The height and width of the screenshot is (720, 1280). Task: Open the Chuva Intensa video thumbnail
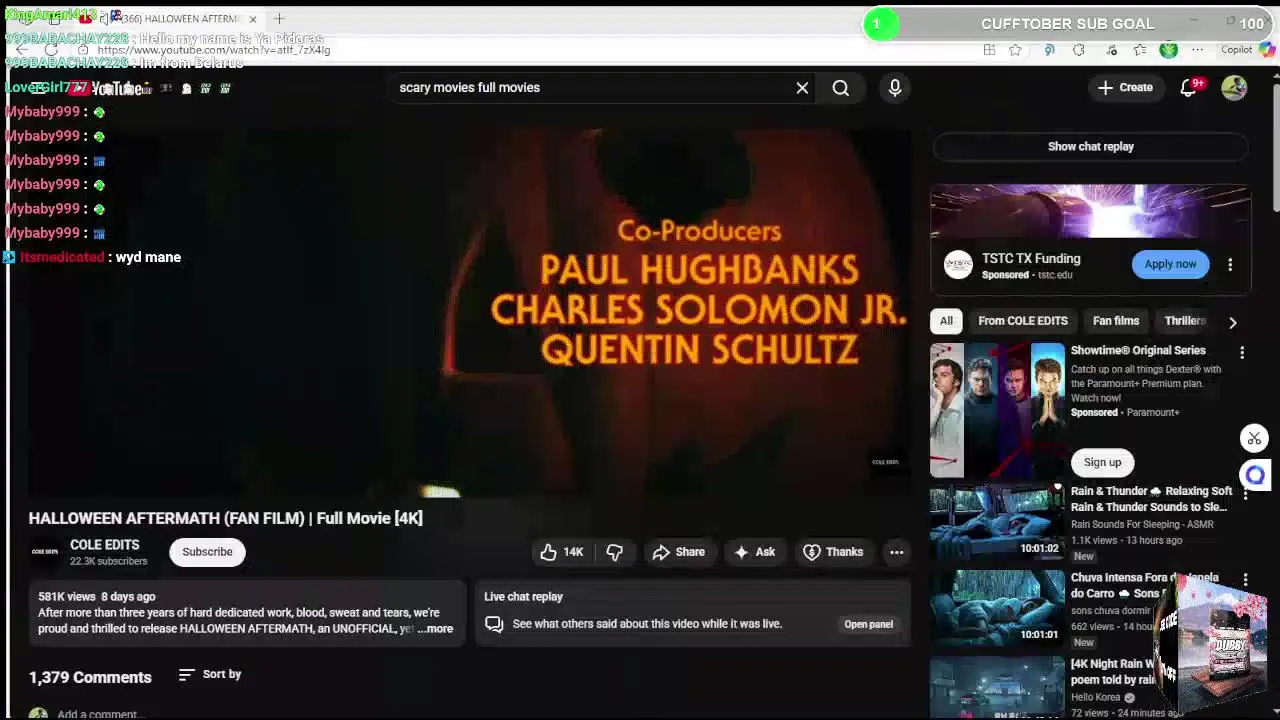(x=997, y=608)
